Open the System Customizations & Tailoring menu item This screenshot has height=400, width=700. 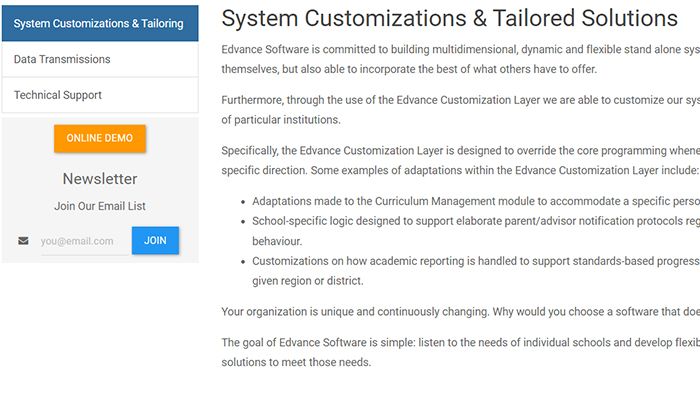click(99, 23)
